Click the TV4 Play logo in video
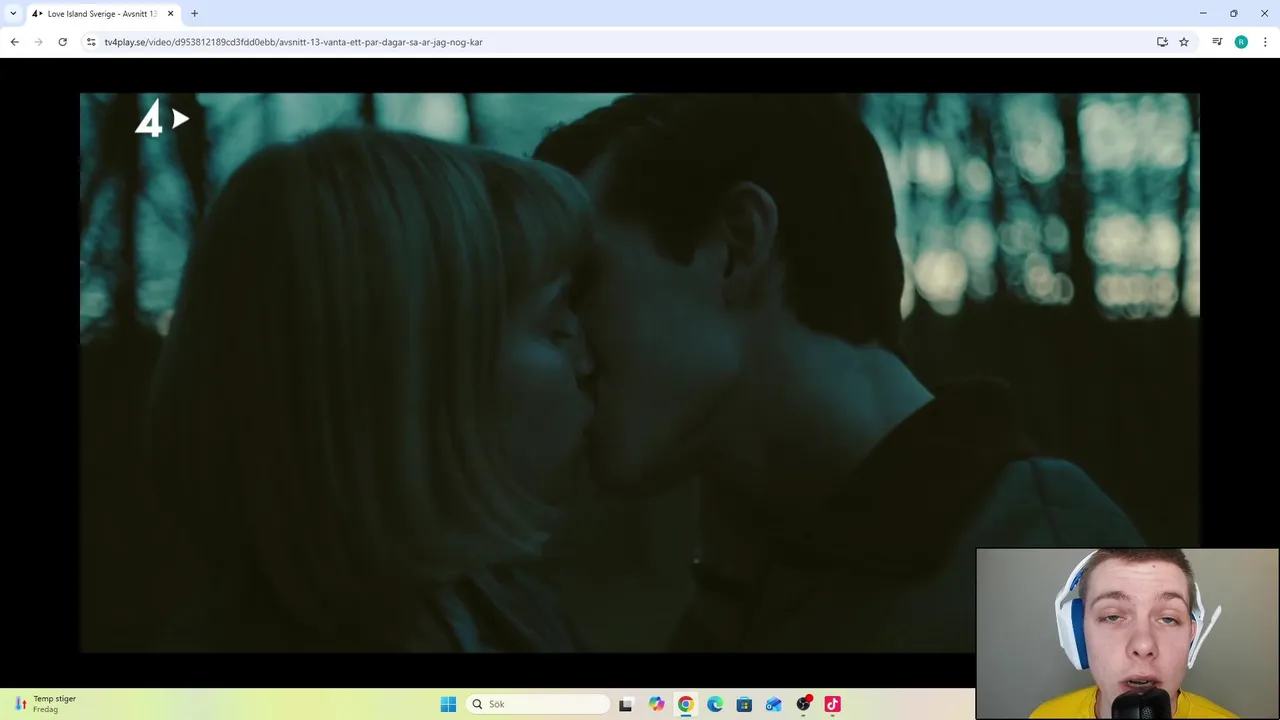1280x720 pixels. 162,120
